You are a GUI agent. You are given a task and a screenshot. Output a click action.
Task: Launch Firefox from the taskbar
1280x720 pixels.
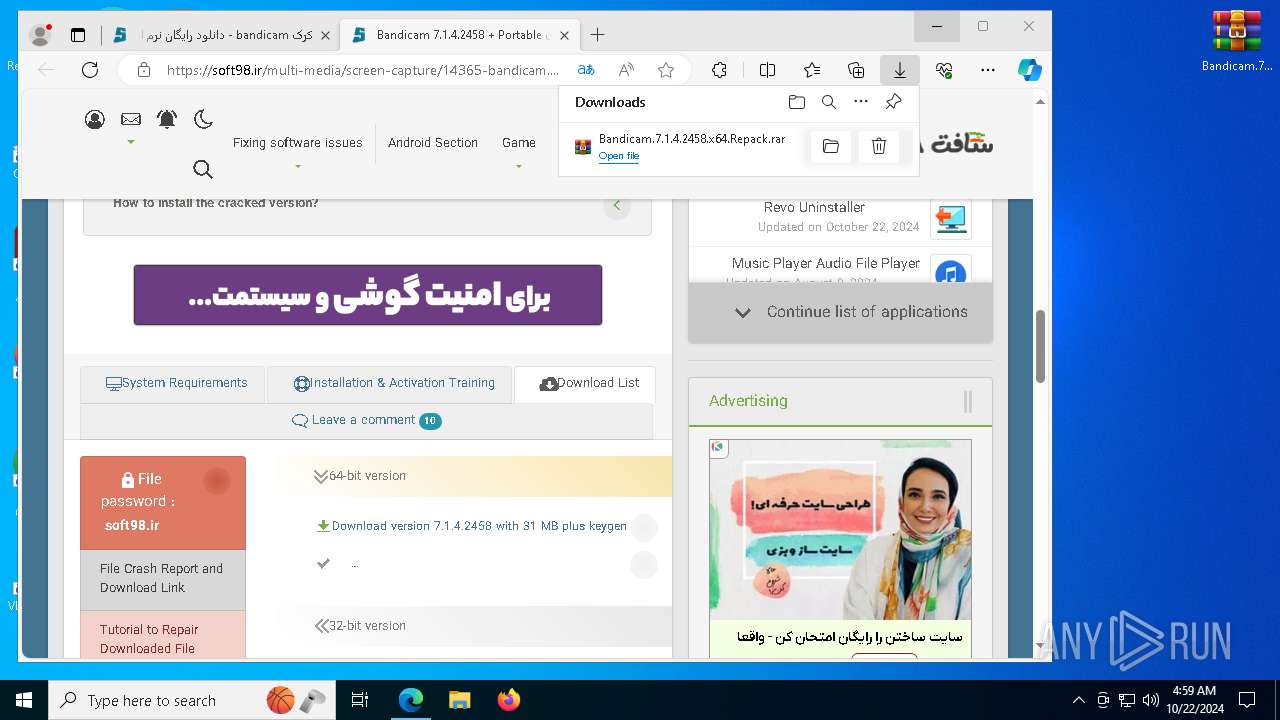click(x=509, y=700)
